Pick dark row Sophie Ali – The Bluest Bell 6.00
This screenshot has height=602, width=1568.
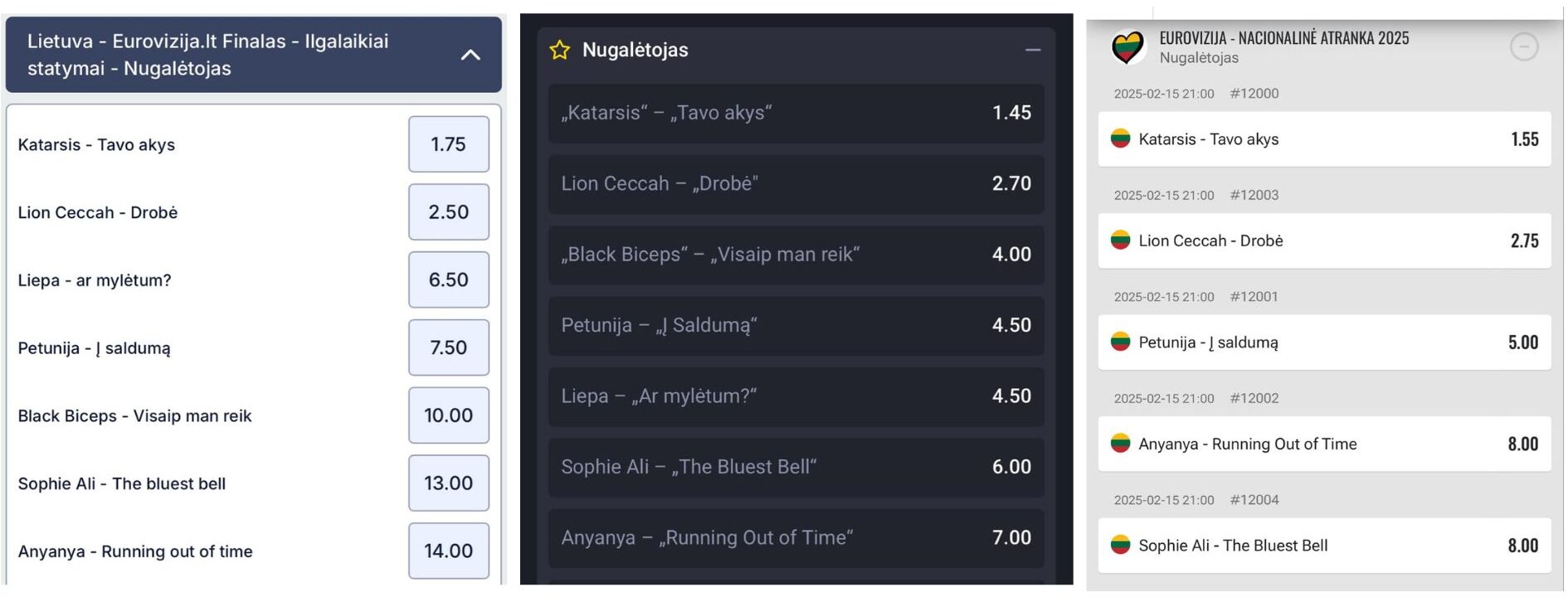tap(796, 467)
